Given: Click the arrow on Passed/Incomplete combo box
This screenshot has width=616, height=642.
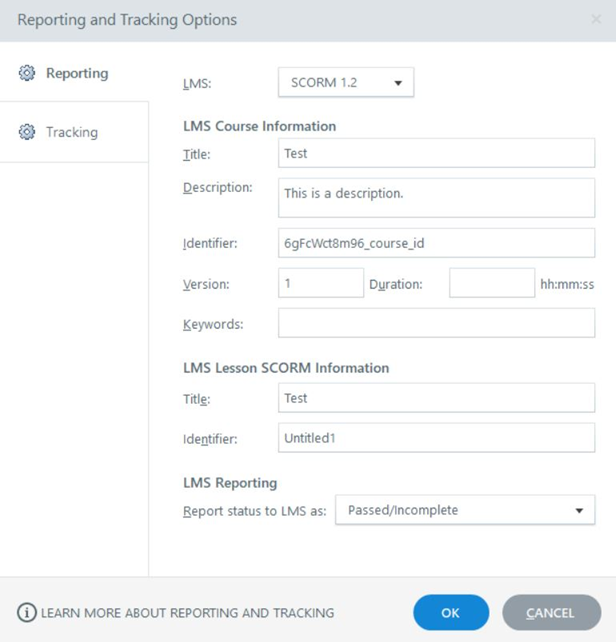Looking at the screenshot, I should [x=579, y=510].
